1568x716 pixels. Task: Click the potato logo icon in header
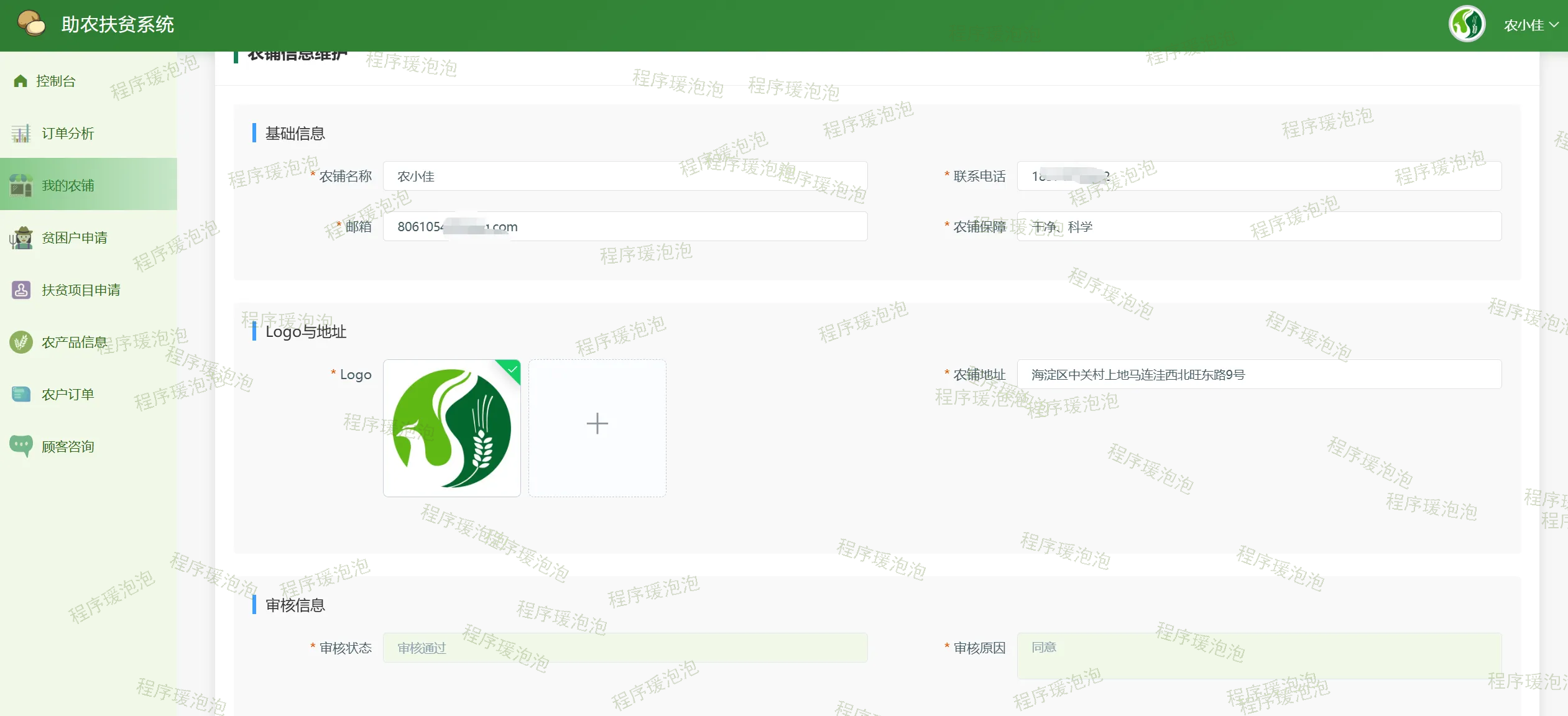tap(32, 24)
